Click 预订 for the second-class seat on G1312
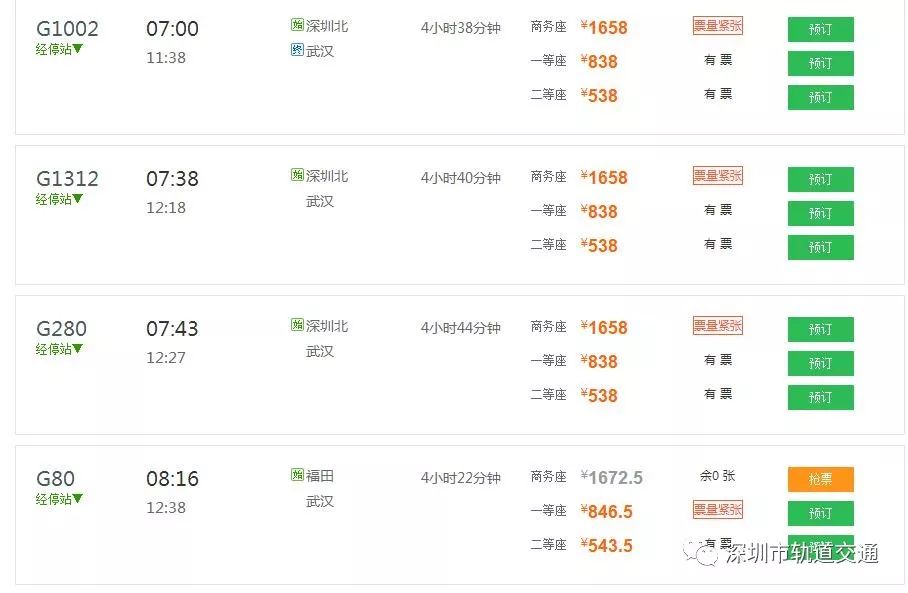908x593 pixels. coord(820,247)
